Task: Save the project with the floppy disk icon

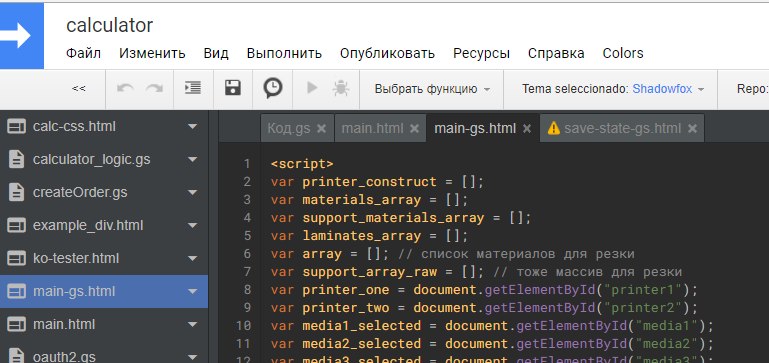Action: coord(233,88)
